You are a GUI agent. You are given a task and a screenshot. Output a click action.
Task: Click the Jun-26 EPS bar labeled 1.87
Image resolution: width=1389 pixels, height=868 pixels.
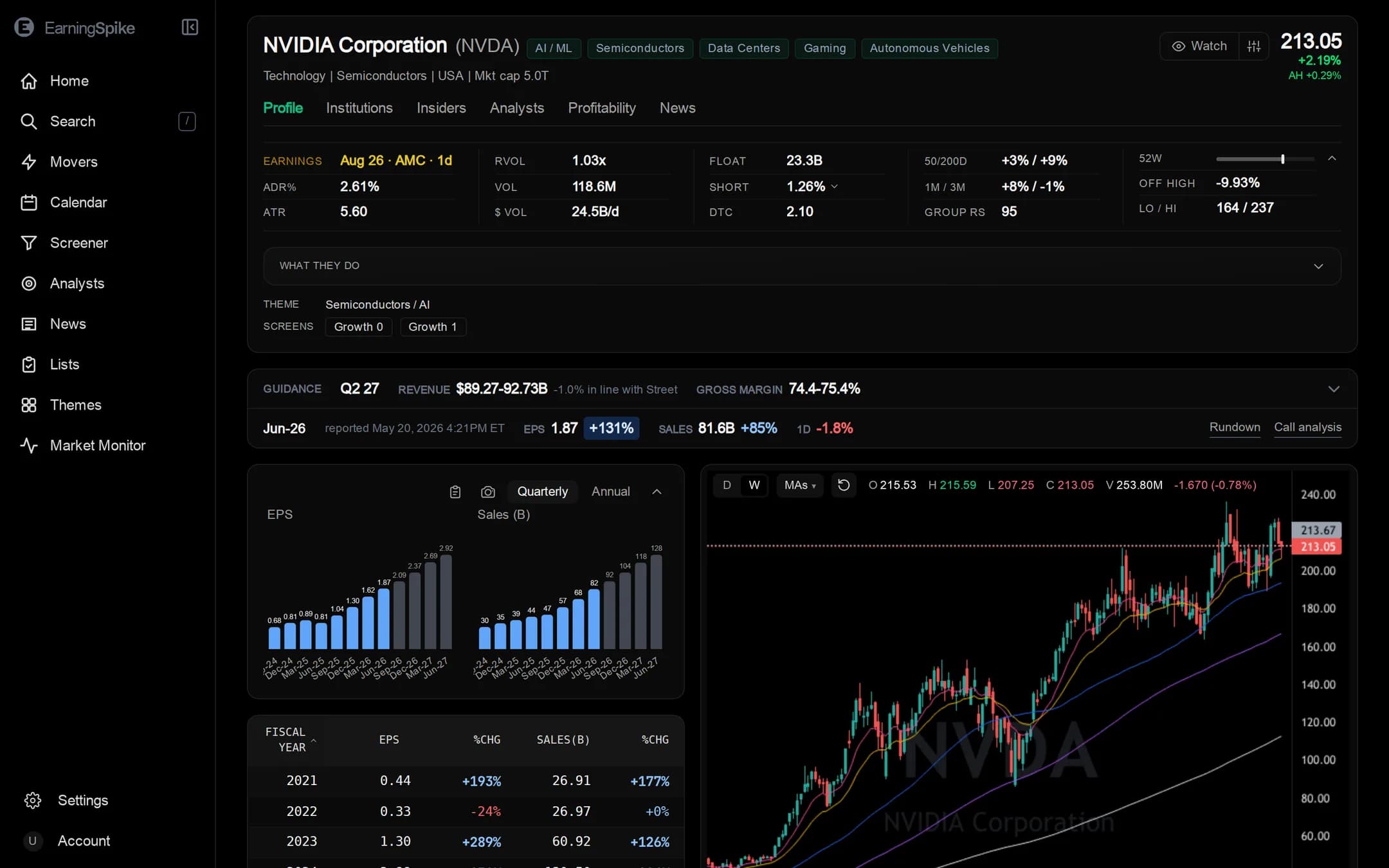384,619
